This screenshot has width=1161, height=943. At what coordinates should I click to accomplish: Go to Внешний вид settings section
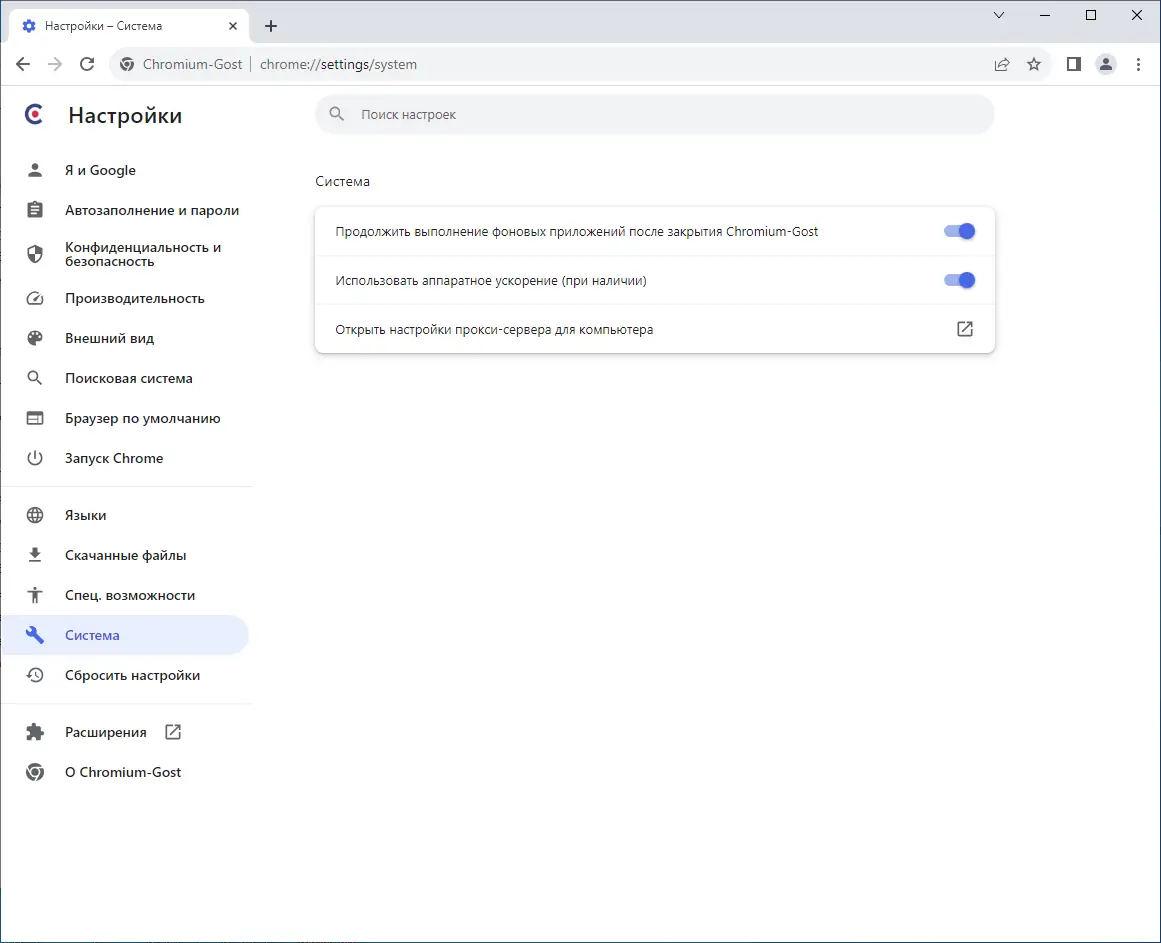[109, 338]
